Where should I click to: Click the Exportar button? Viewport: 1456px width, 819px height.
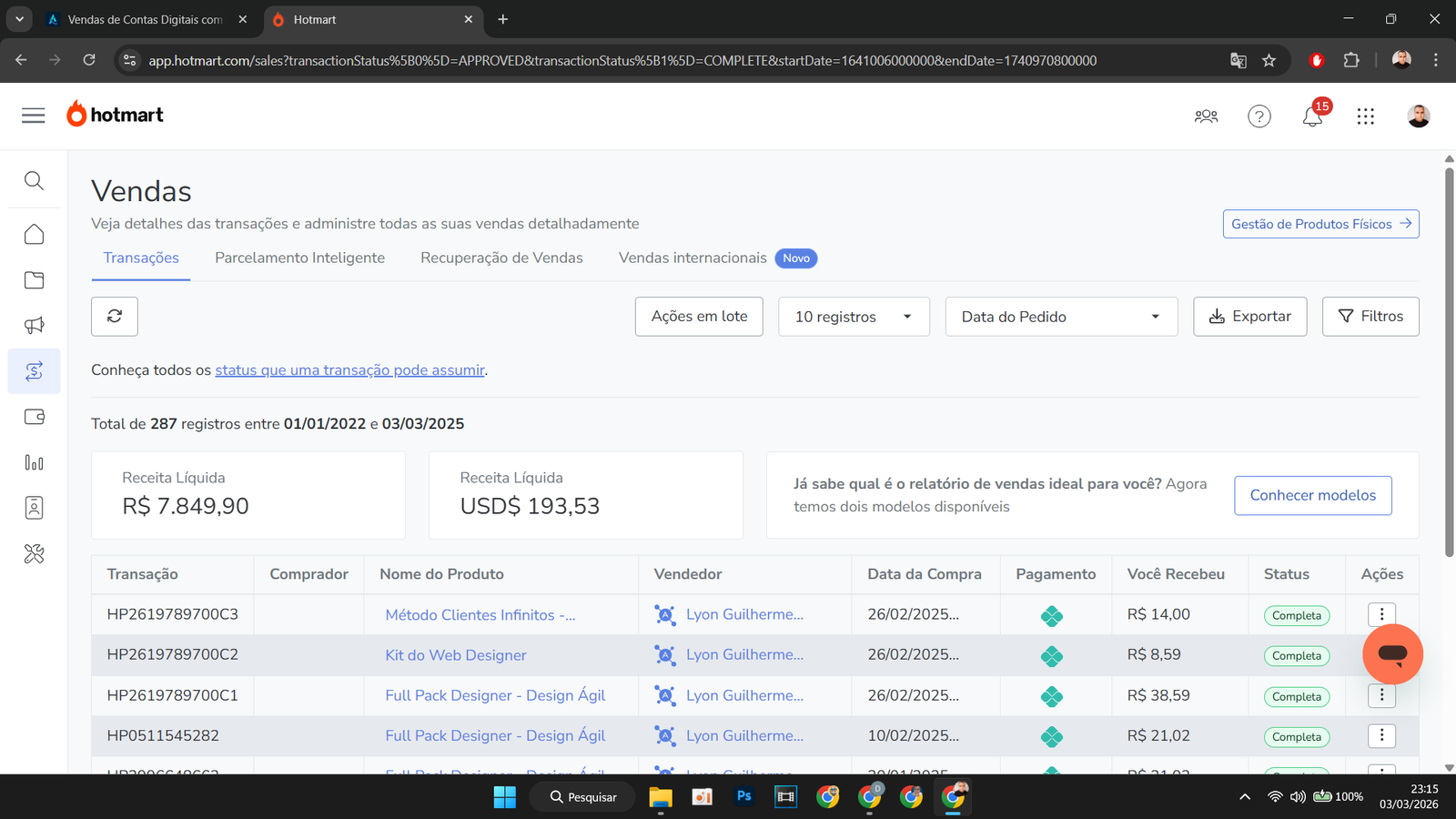(x=1249, y=317)
